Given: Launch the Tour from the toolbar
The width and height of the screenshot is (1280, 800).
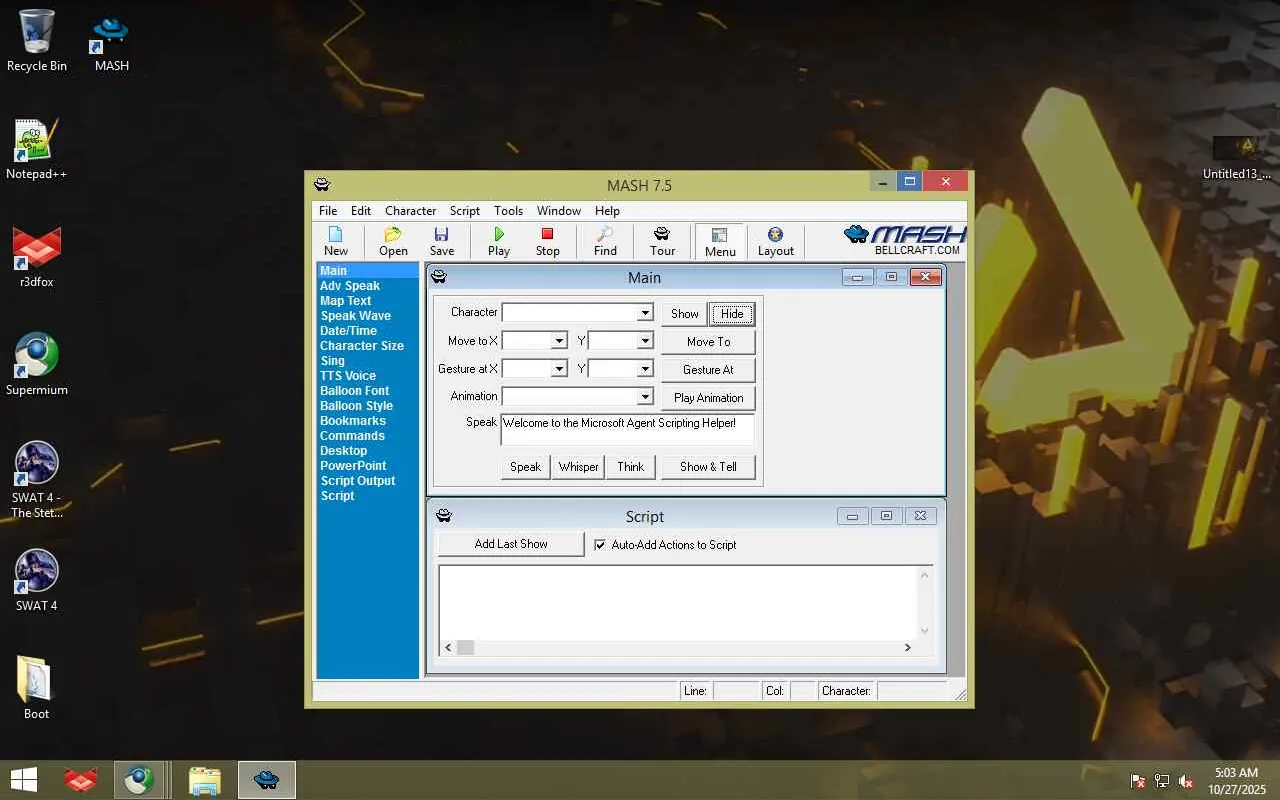Looking at the screenshot, I should (662, 241).
